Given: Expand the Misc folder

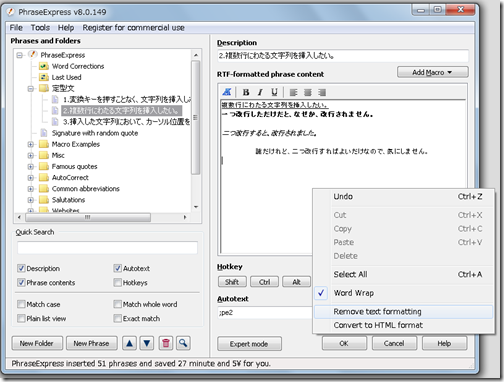Looking at the screenshot, I should click(x=31, y=156).
